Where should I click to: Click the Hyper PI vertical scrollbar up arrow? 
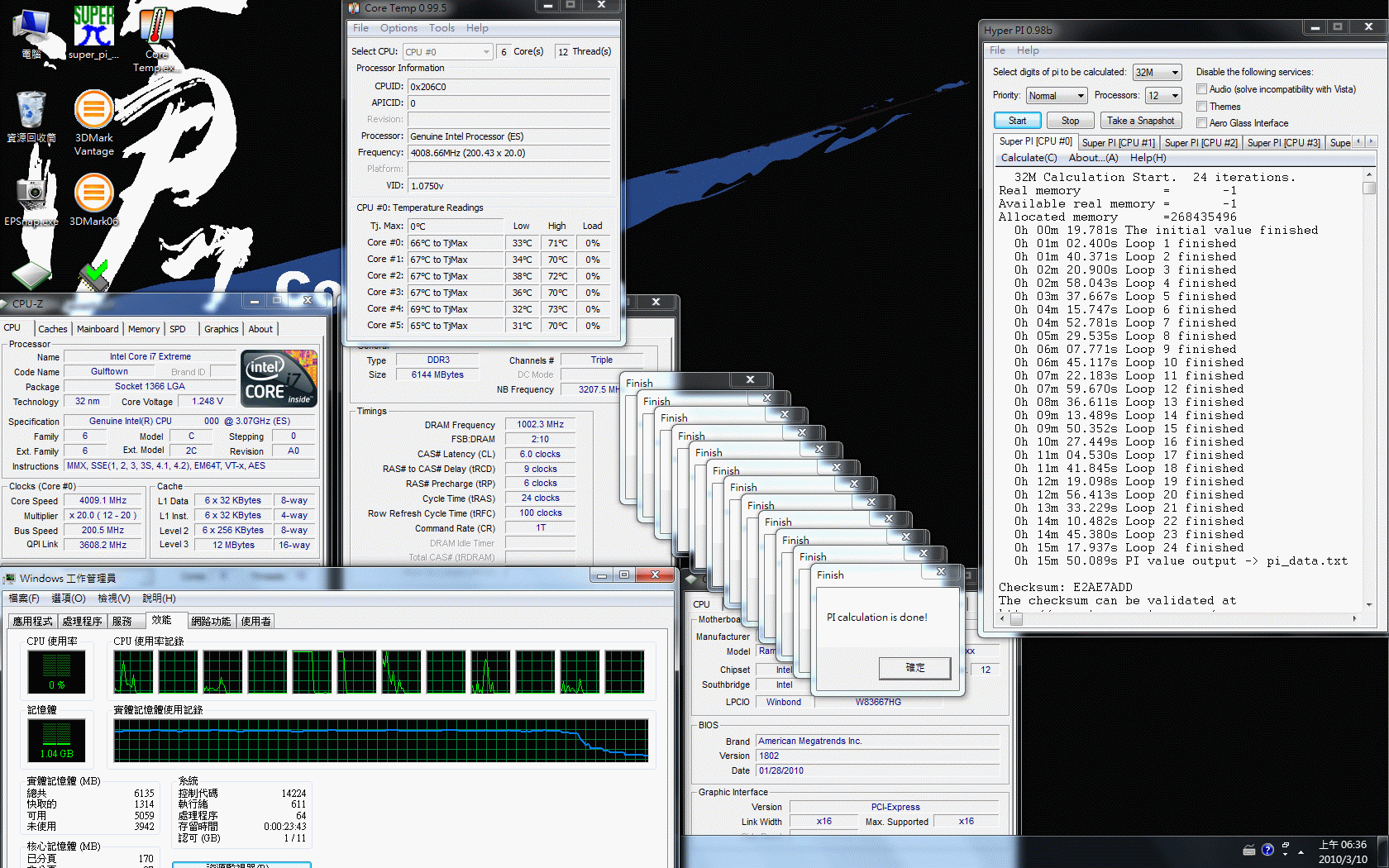(1369, 174)
